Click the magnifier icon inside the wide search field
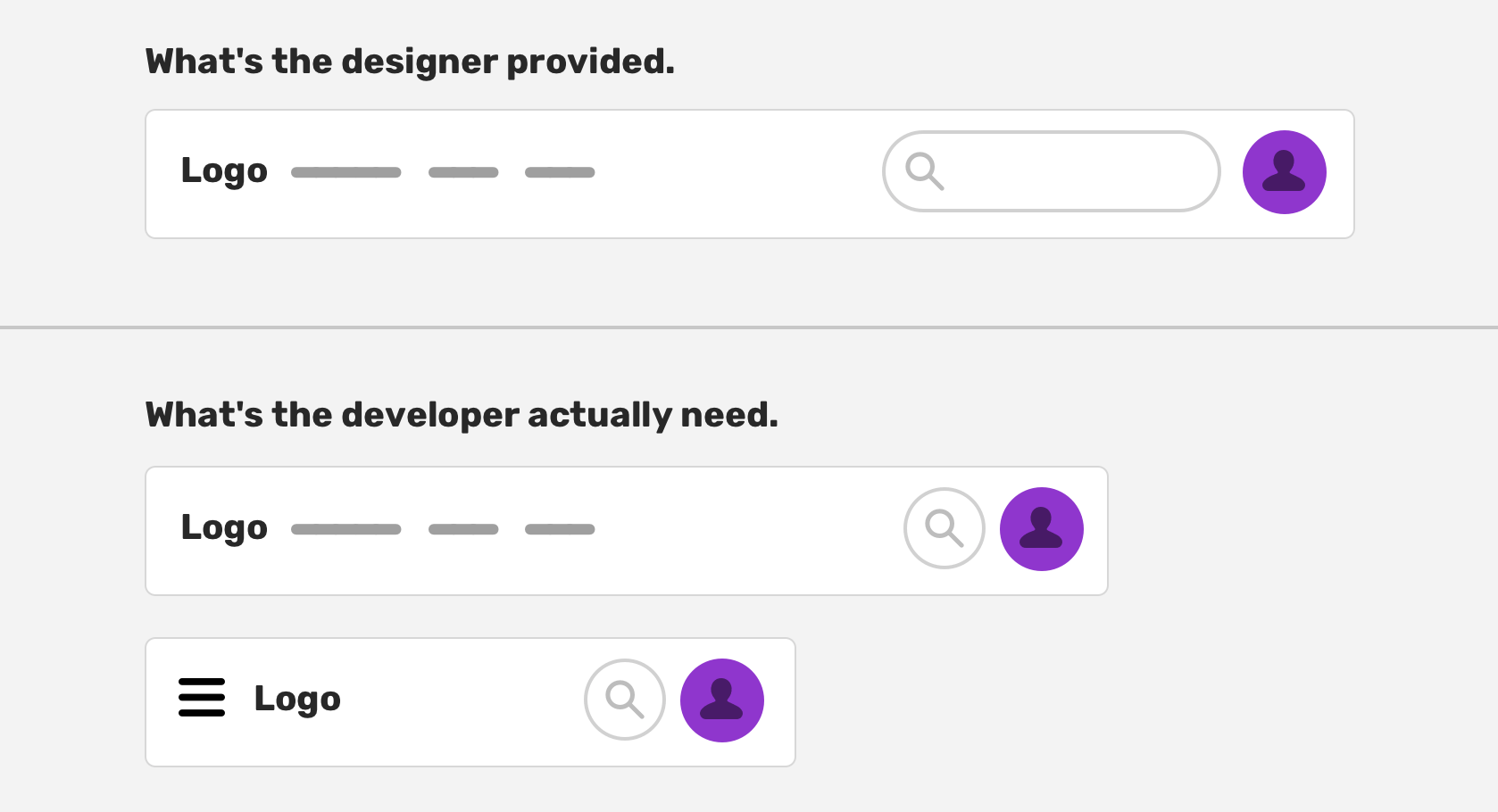 (924, 170)
